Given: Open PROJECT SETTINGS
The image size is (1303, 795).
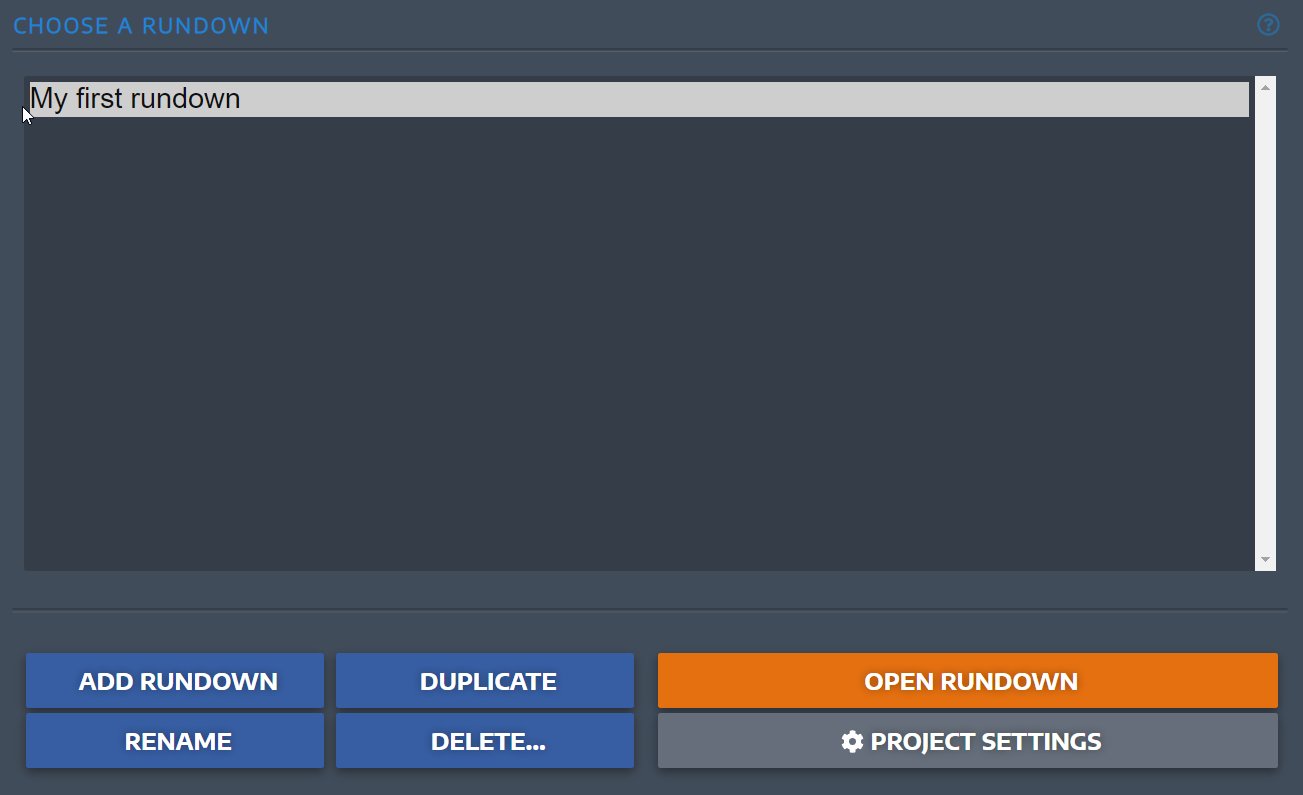Looking at the screenshot, I should coord(967,741).
